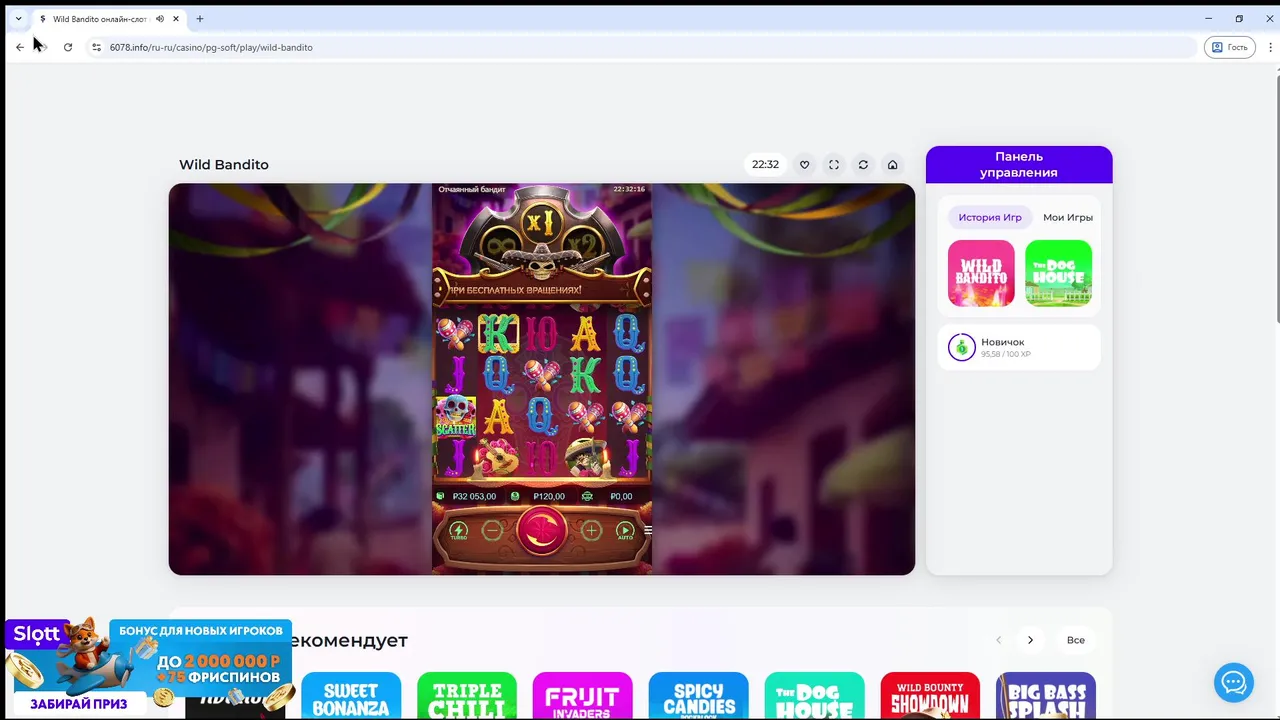Click the browser address bar URL

click(211, 47)
